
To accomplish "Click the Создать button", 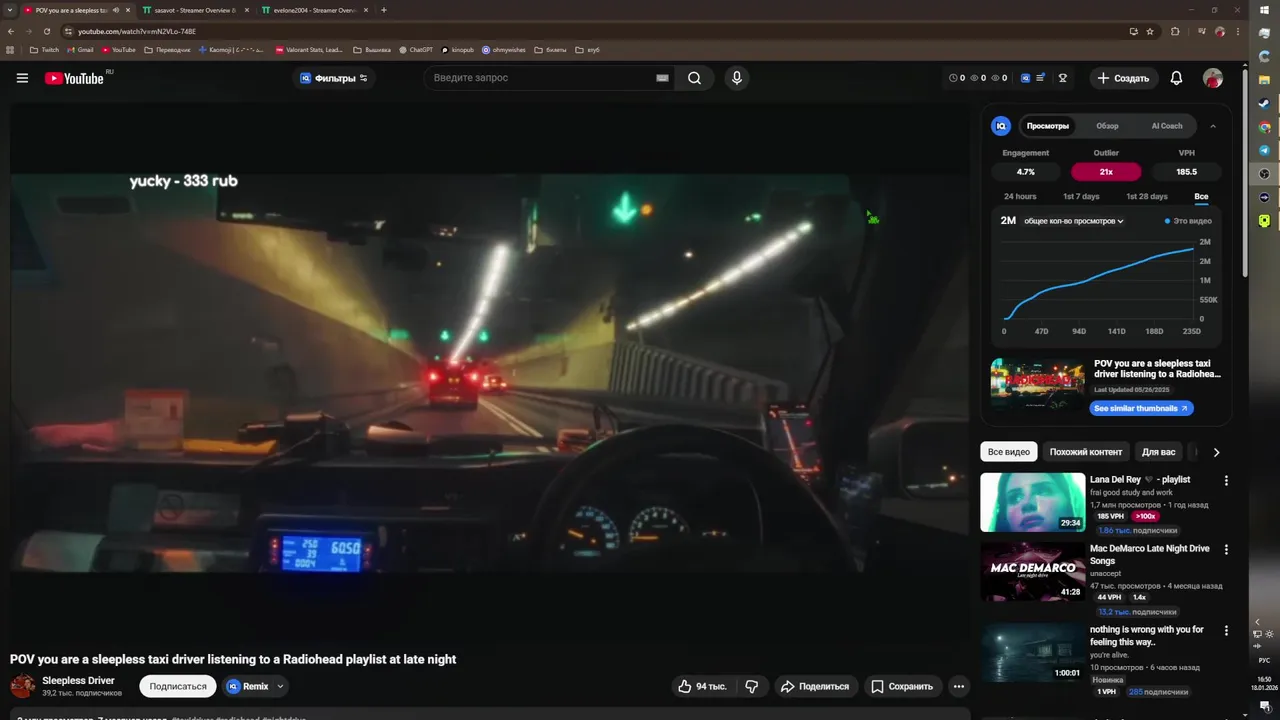I will click(1123, 78).
